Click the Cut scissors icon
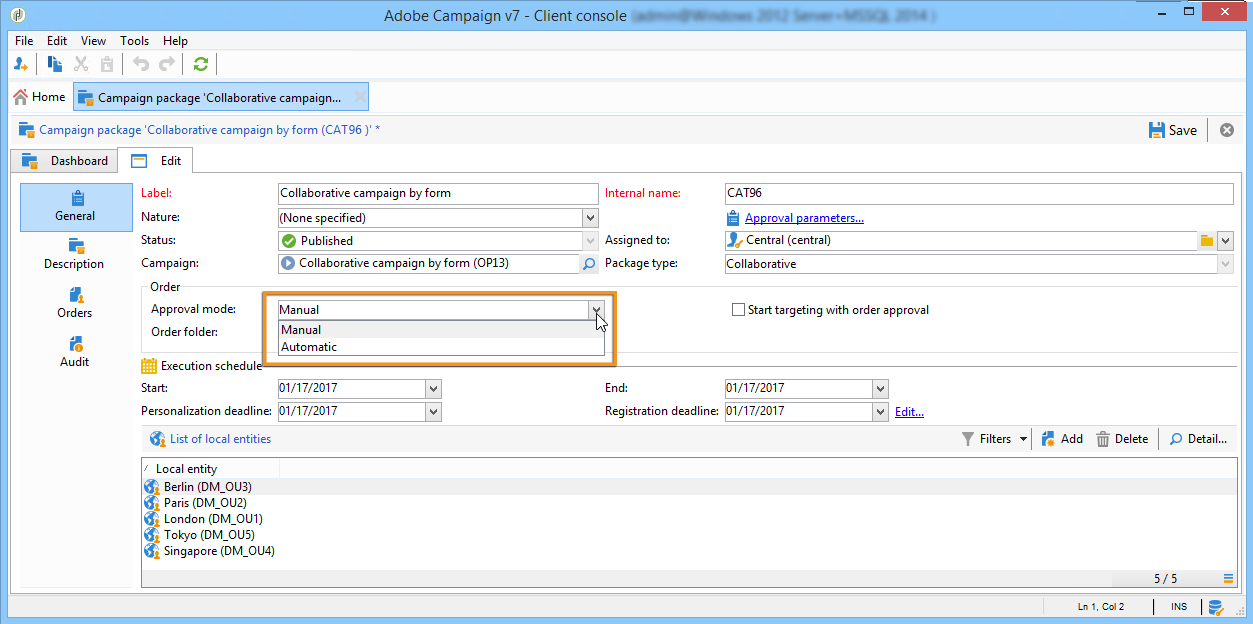 tap(81, 64)
